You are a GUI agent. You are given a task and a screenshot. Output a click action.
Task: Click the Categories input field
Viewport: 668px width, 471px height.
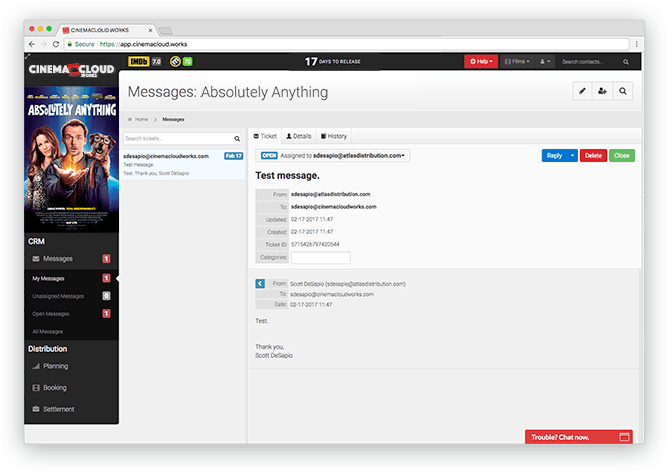click(x=320, y=257)
